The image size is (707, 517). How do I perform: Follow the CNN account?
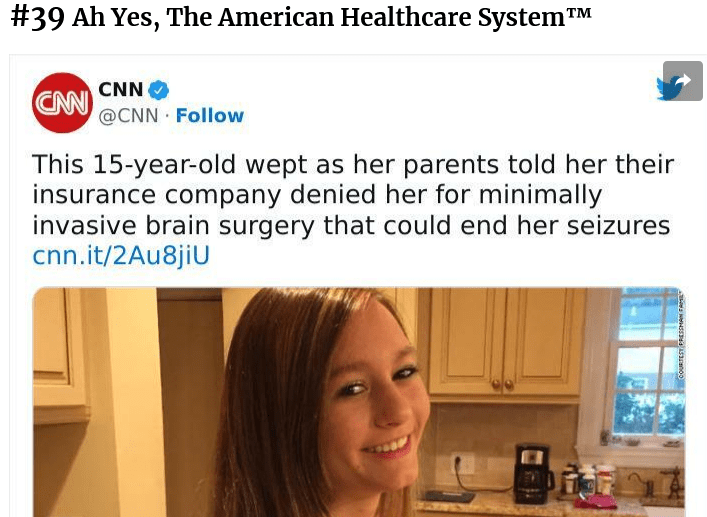[x=210, y=116]
